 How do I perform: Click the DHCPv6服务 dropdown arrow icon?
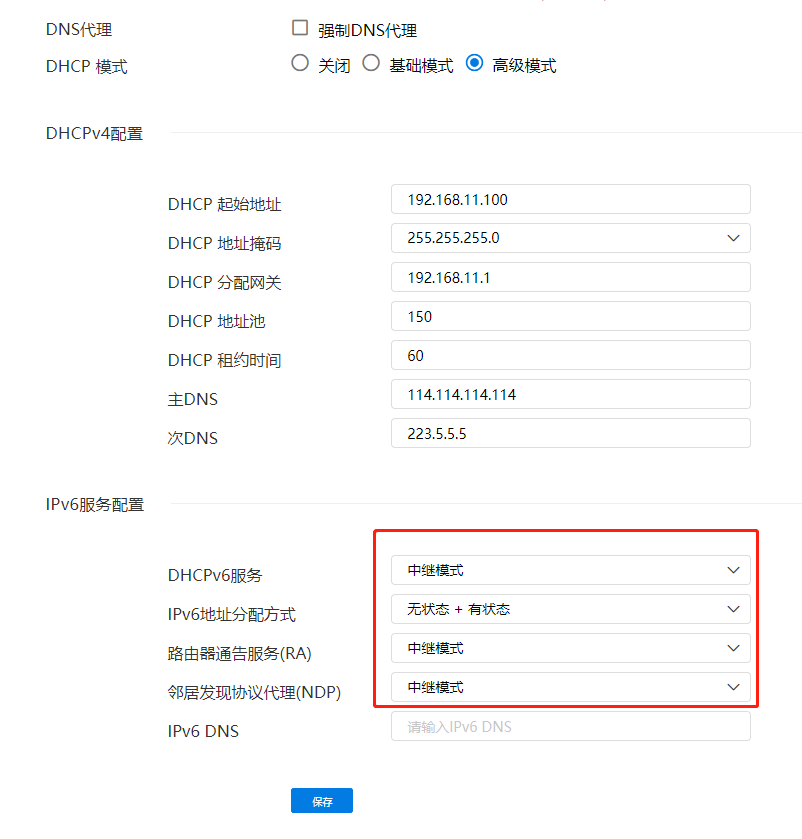733,570
